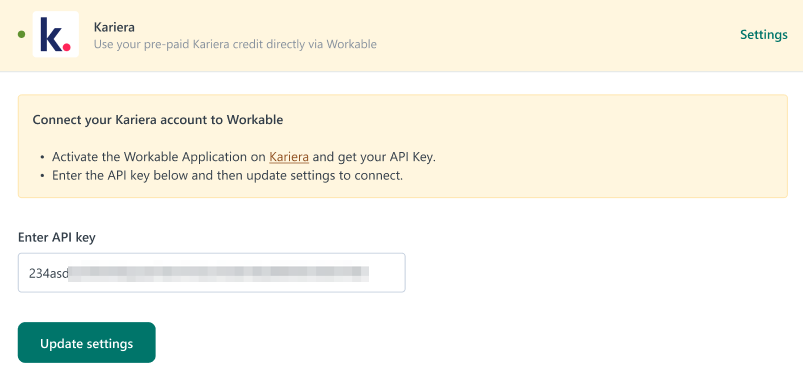This screenshot has height=377, width=803.
Task: Click the Update settings button
Action: (87, 343)
